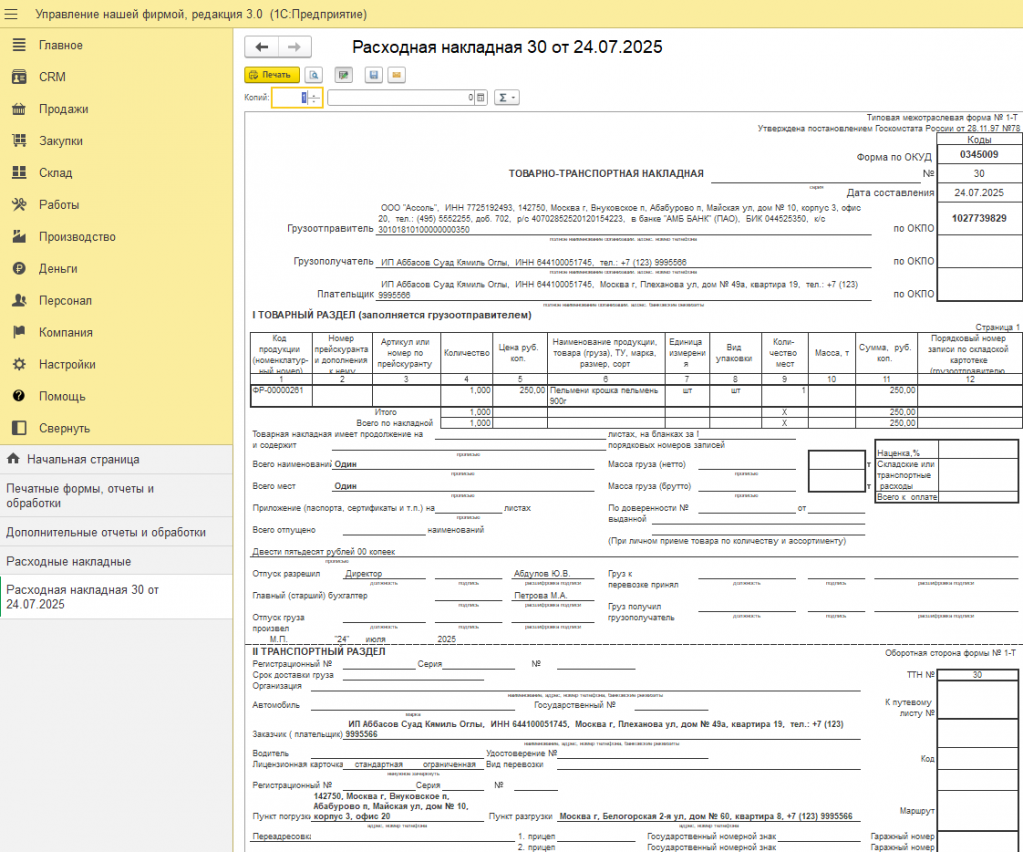Screen dimensions: 1023x852
Task: Select the ТОВАРНО-ТРАНСПОРТНАЯ НАКЛАДНАЯ heading
Action: pyautogui.click(x=606, y=174)
